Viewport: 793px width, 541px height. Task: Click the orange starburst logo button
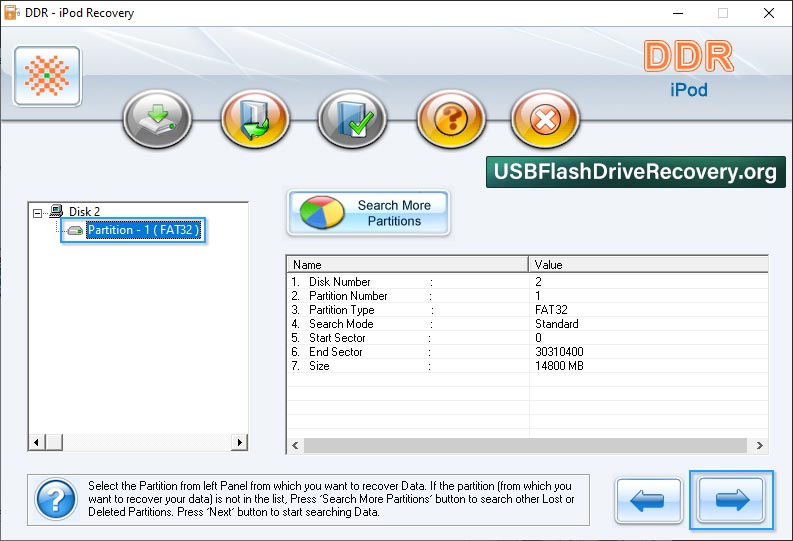47,76
